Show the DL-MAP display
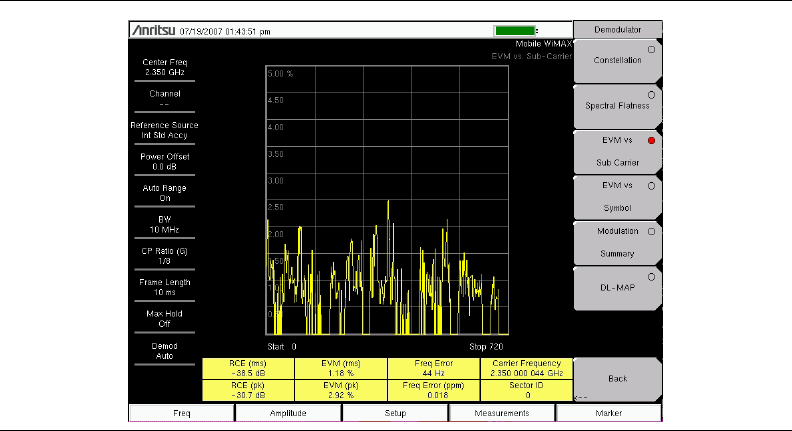The image size is (792, 431). coord(617,288)
